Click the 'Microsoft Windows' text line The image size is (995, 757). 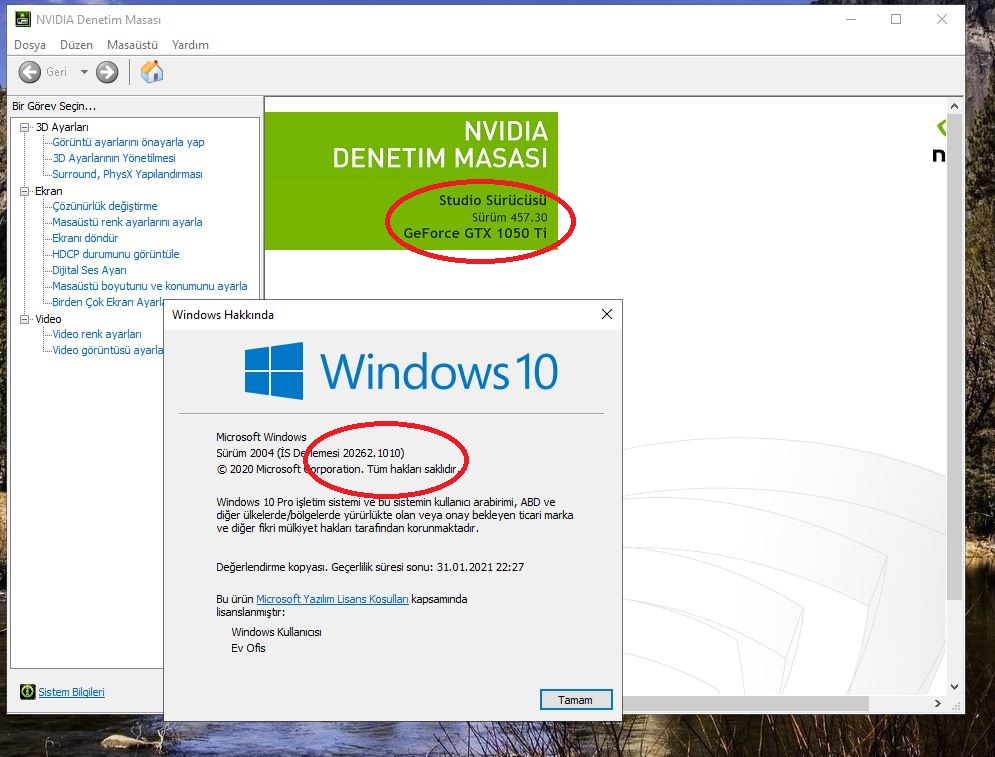pos(261,437)
